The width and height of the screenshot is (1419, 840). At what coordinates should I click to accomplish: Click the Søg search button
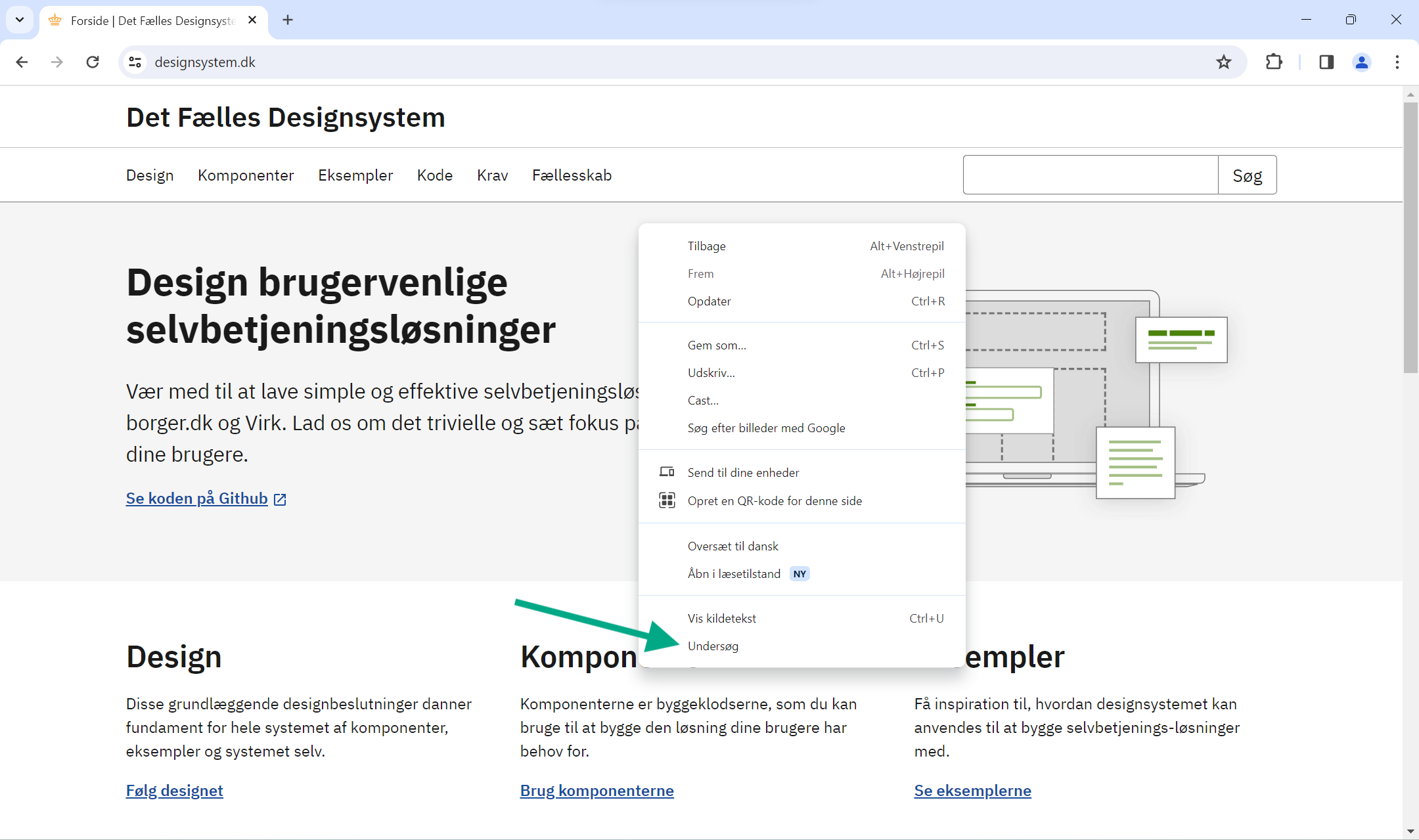coord(1247,175)
